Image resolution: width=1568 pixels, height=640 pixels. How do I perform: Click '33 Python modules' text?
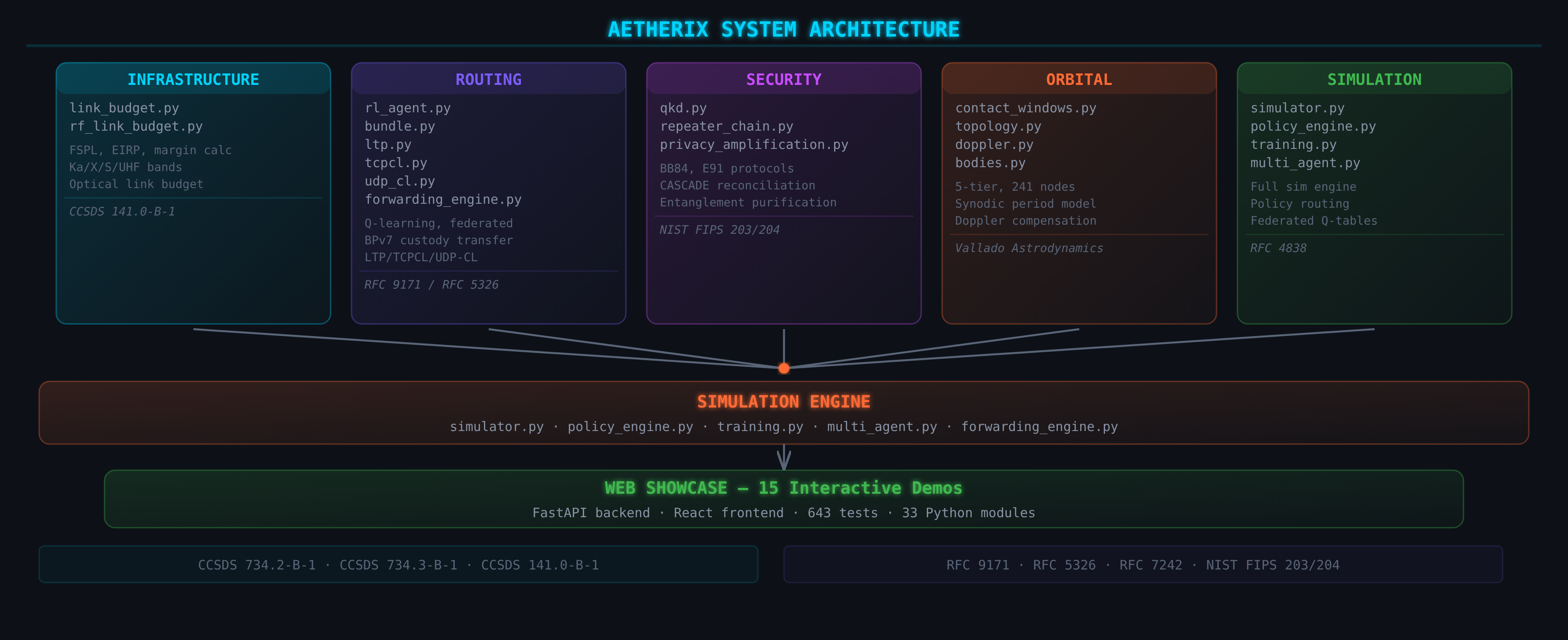[x=968, y=513]
